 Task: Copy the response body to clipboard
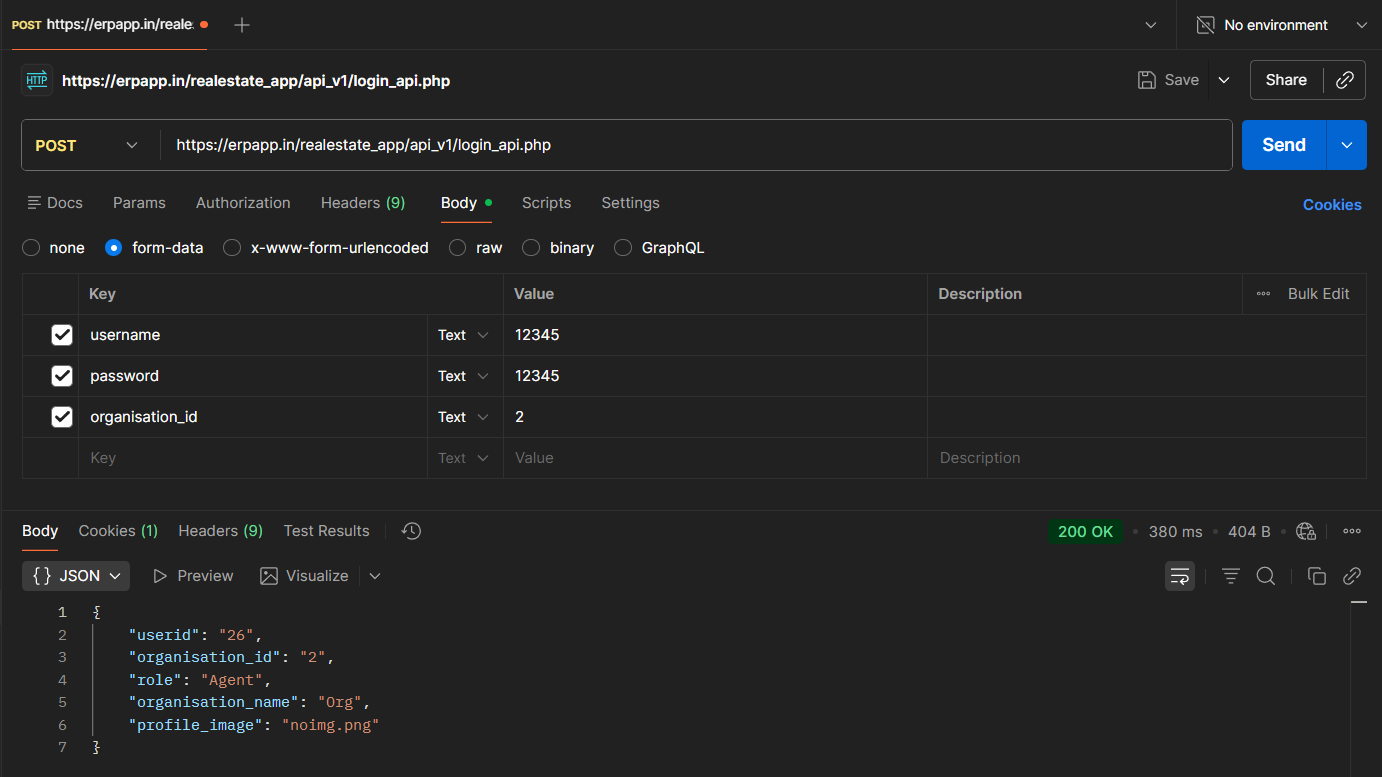click(1317, 576)
